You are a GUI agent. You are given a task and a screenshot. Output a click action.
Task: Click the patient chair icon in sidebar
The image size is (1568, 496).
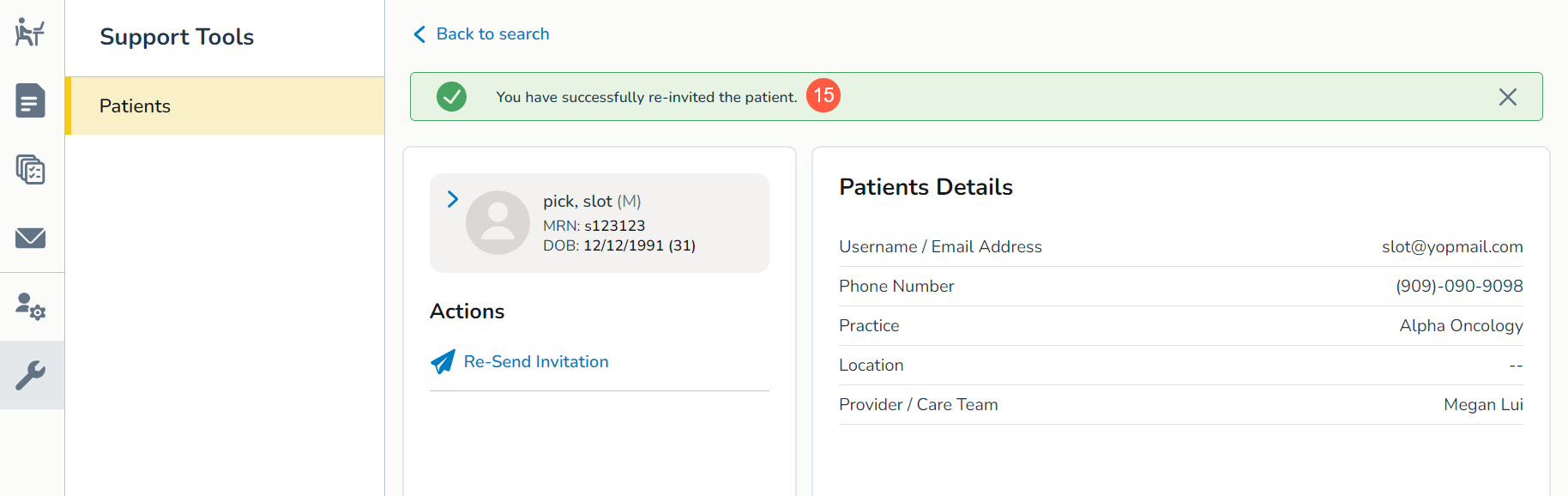tap(30, 33)
